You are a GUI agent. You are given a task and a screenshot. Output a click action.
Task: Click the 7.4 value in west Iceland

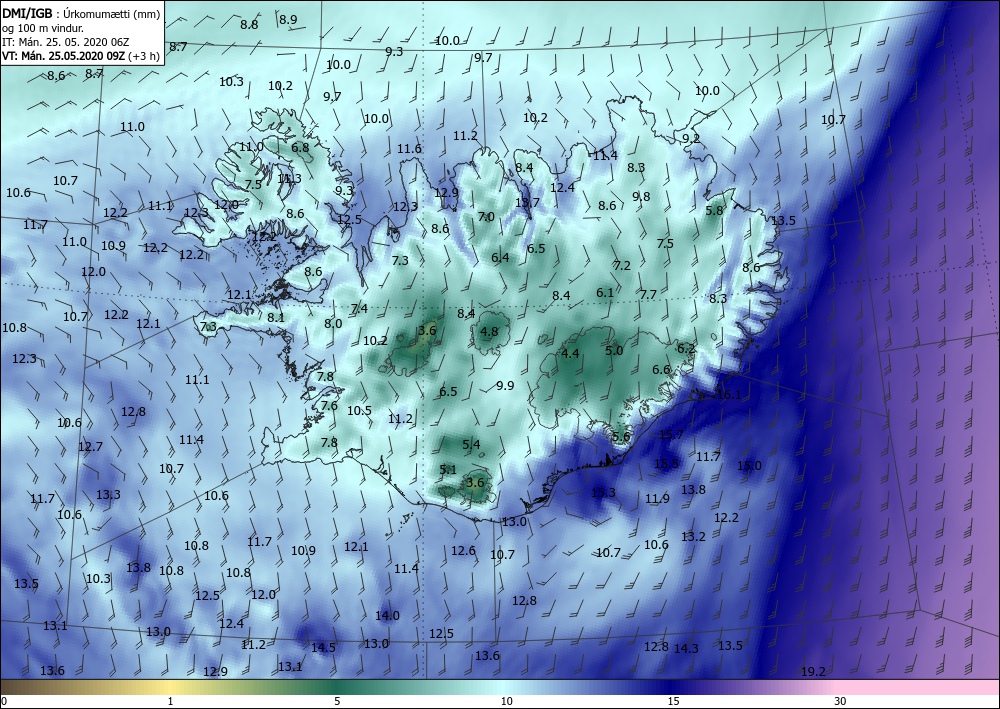359,309
